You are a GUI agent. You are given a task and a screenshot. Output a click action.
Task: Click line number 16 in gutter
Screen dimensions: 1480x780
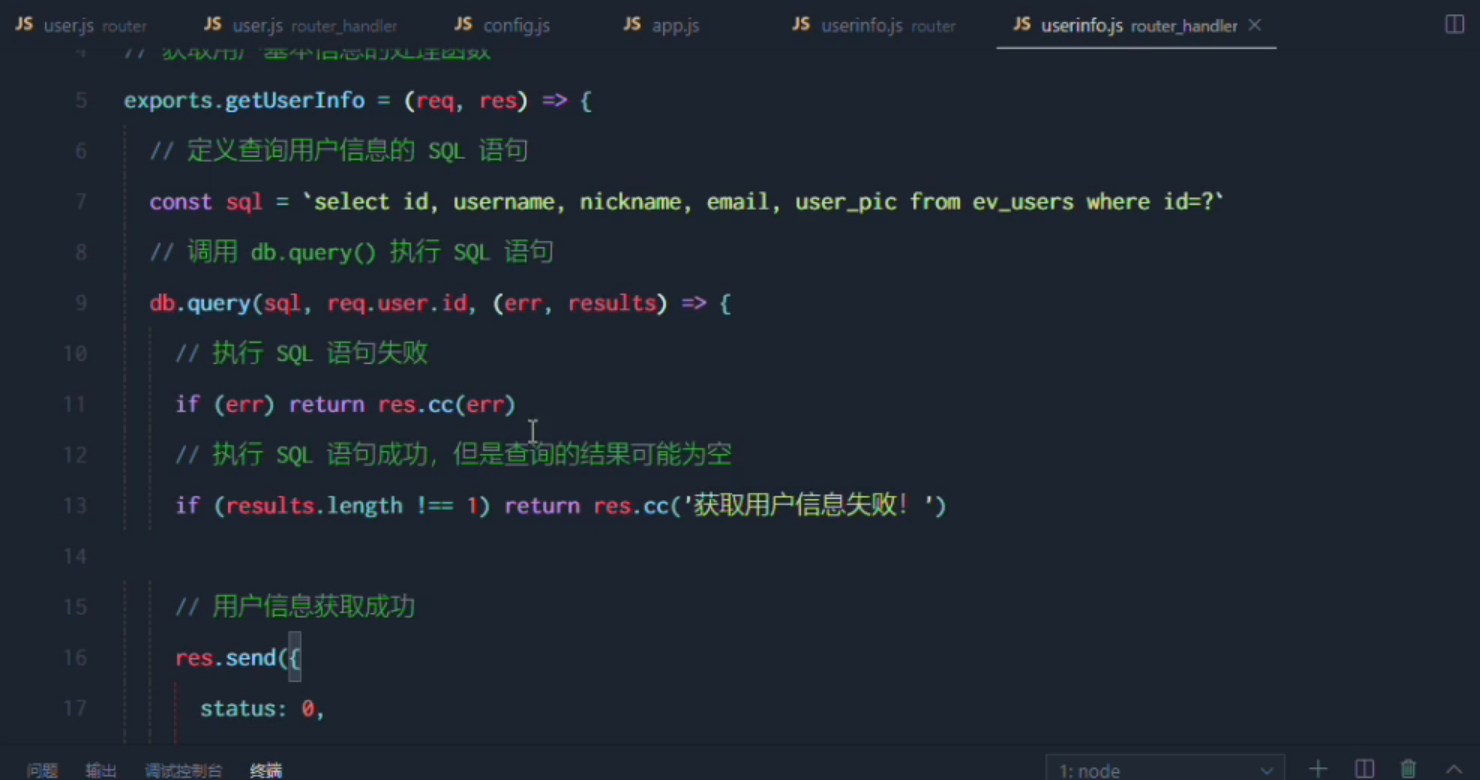tap(76, 657)
